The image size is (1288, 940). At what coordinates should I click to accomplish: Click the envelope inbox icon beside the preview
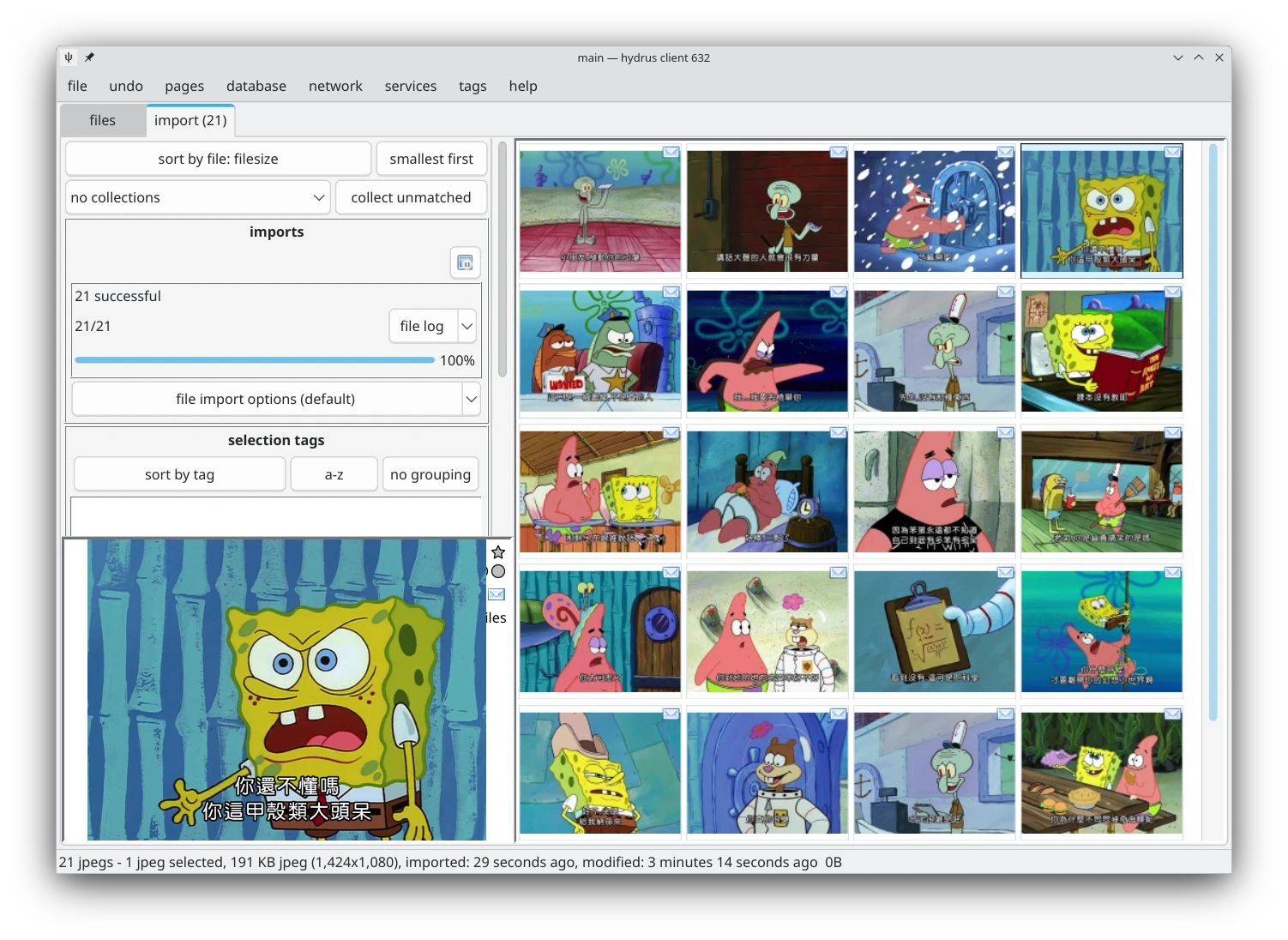click(x=496, y=594)
